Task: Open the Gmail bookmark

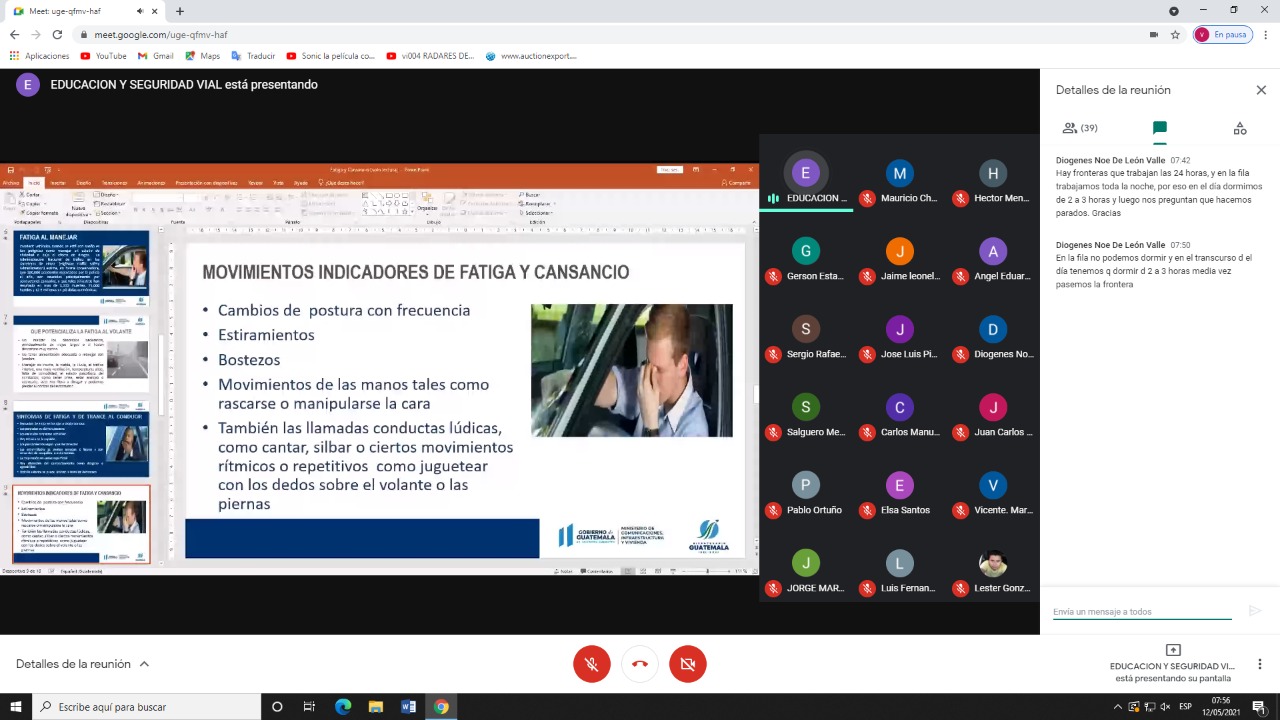Action: [x=156, y=56]
